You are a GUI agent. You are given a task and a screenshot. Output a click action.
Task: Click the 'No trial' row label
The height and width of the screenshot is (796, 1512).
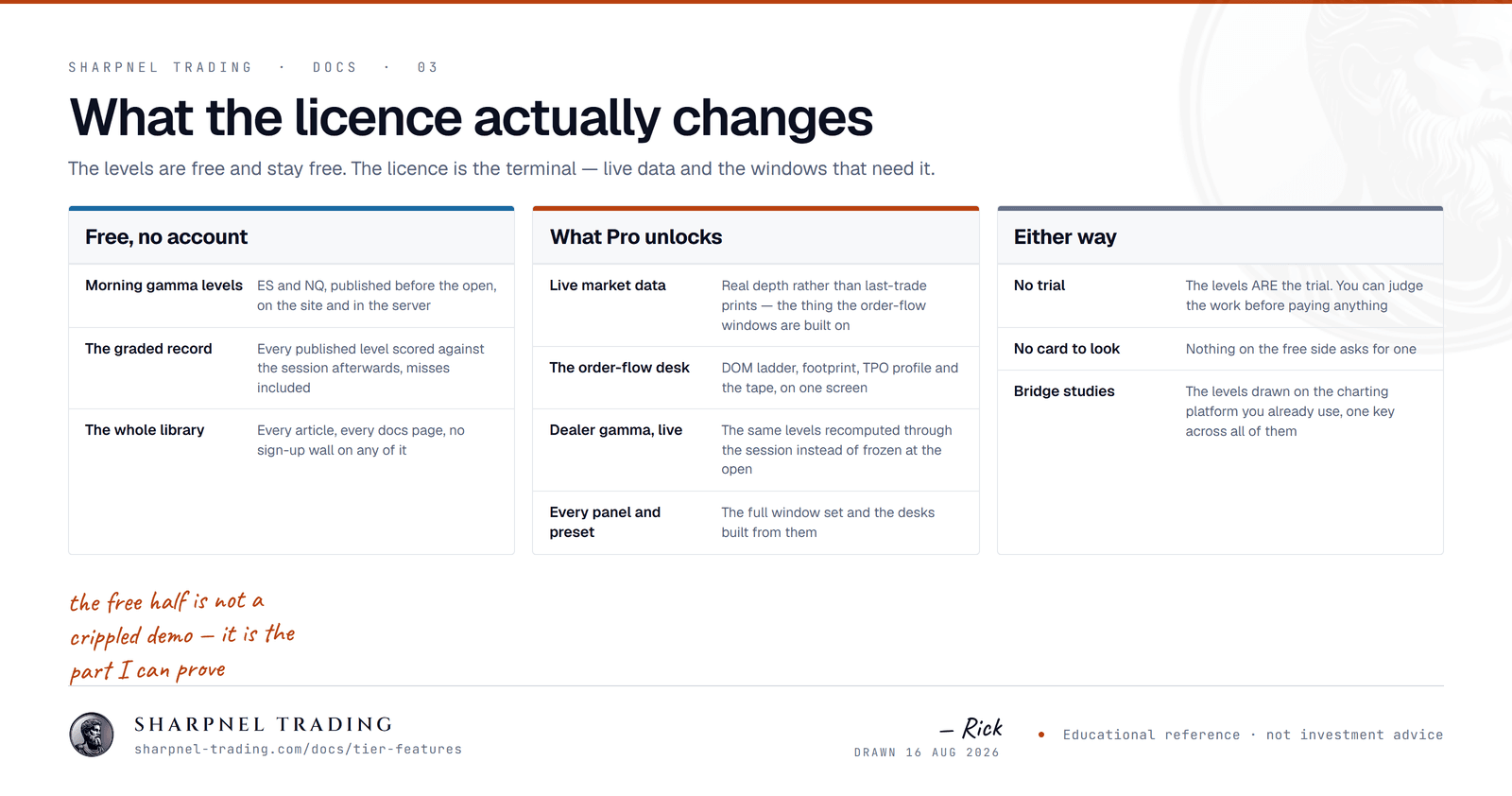click(1039, 286)
